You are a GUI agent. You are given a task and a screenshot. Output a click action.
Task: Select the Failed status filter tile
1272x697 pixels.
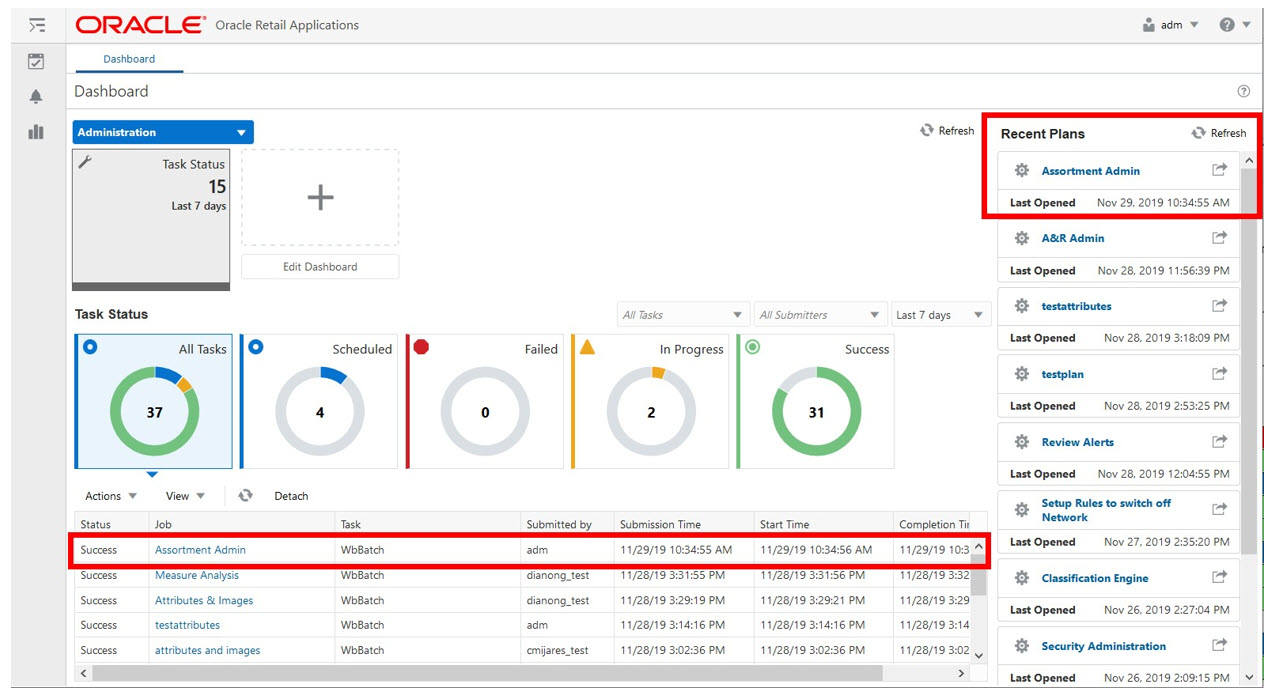pyautogui.click(x=485, y=401)
